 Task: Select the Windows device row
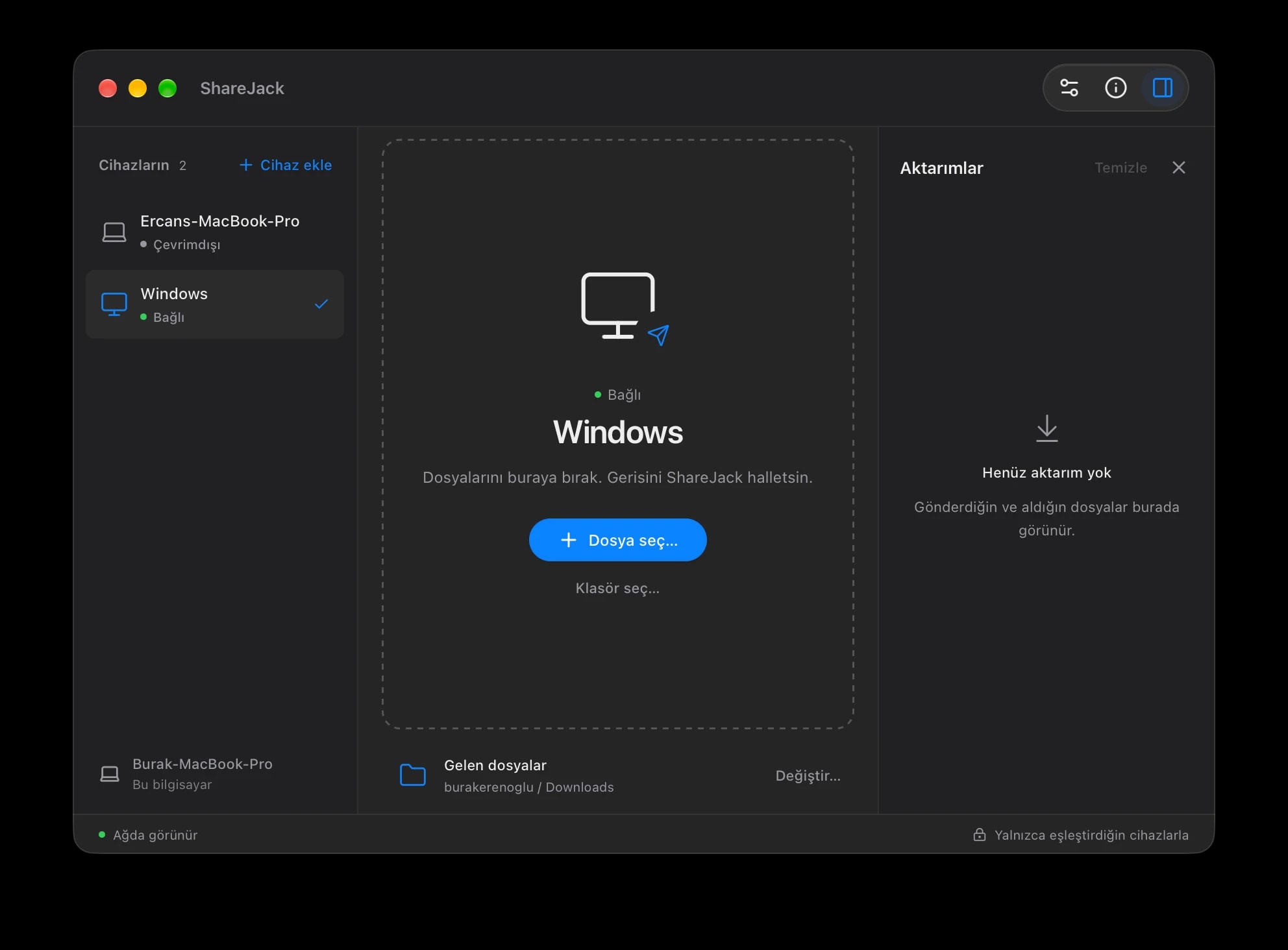[x=215, y=304]
